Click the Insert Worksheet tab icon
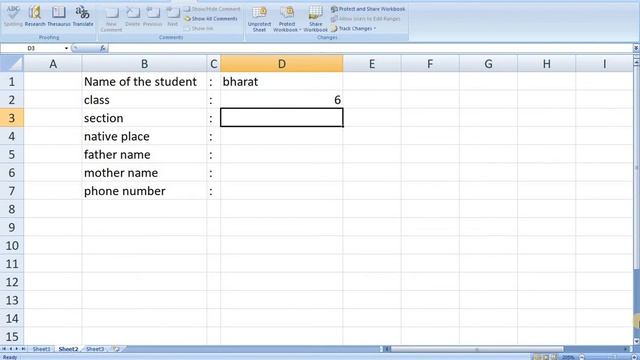The image size is (640, 360). pyautogui.click(x=116, y=349)
